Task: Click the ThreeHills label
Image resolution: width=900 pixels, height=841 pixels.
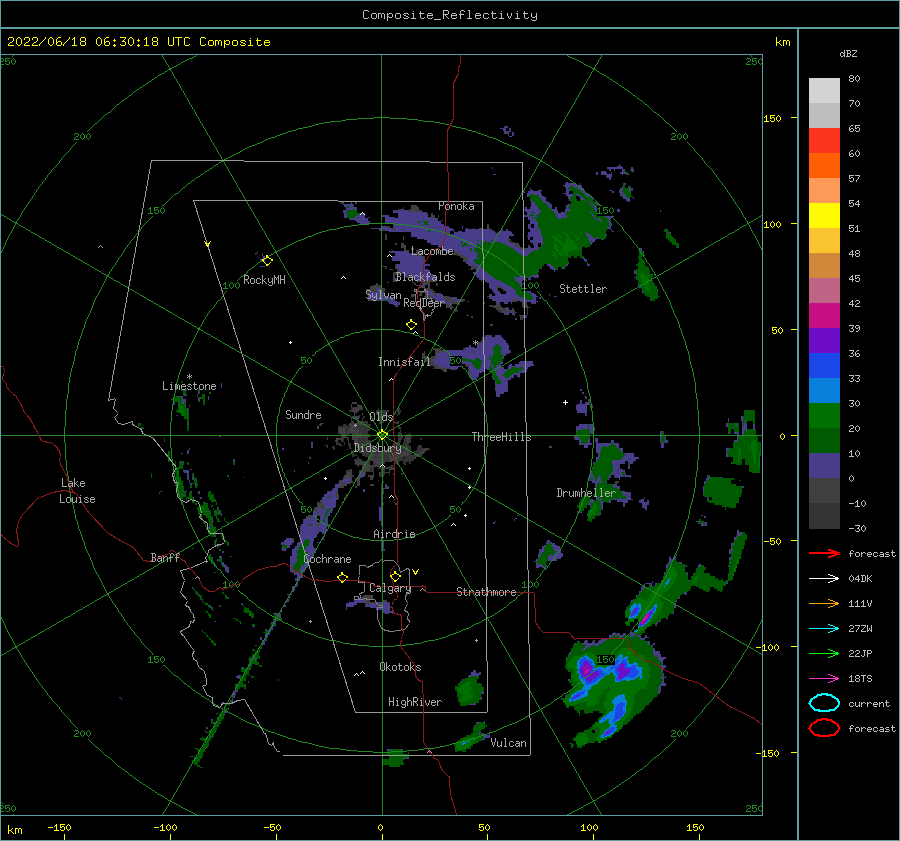Action: click(x=502, y=437)
